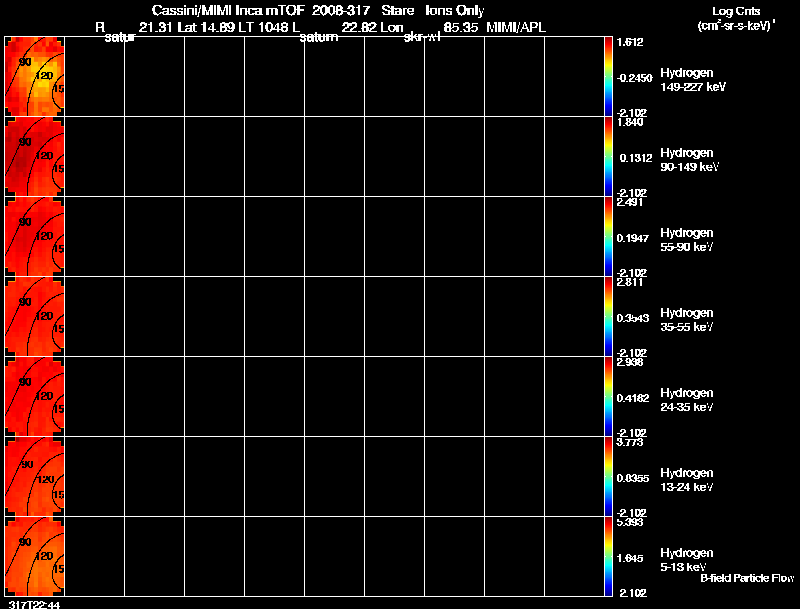
Task: Open the Hydrogen 55-90 keV image panel
Action: (x=34, y=237)
